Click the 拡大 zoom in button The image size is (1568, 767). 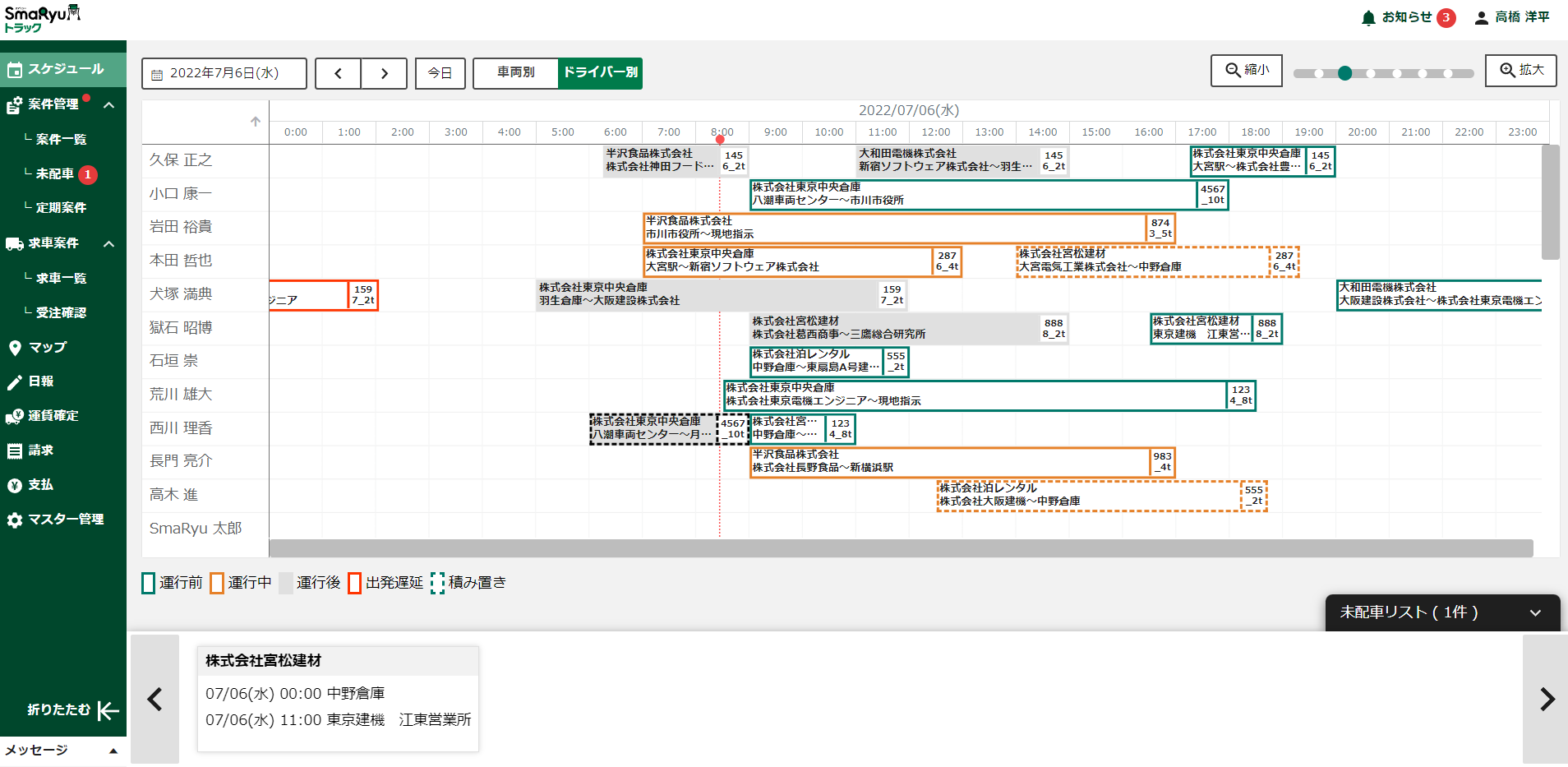click(1521, 71)
